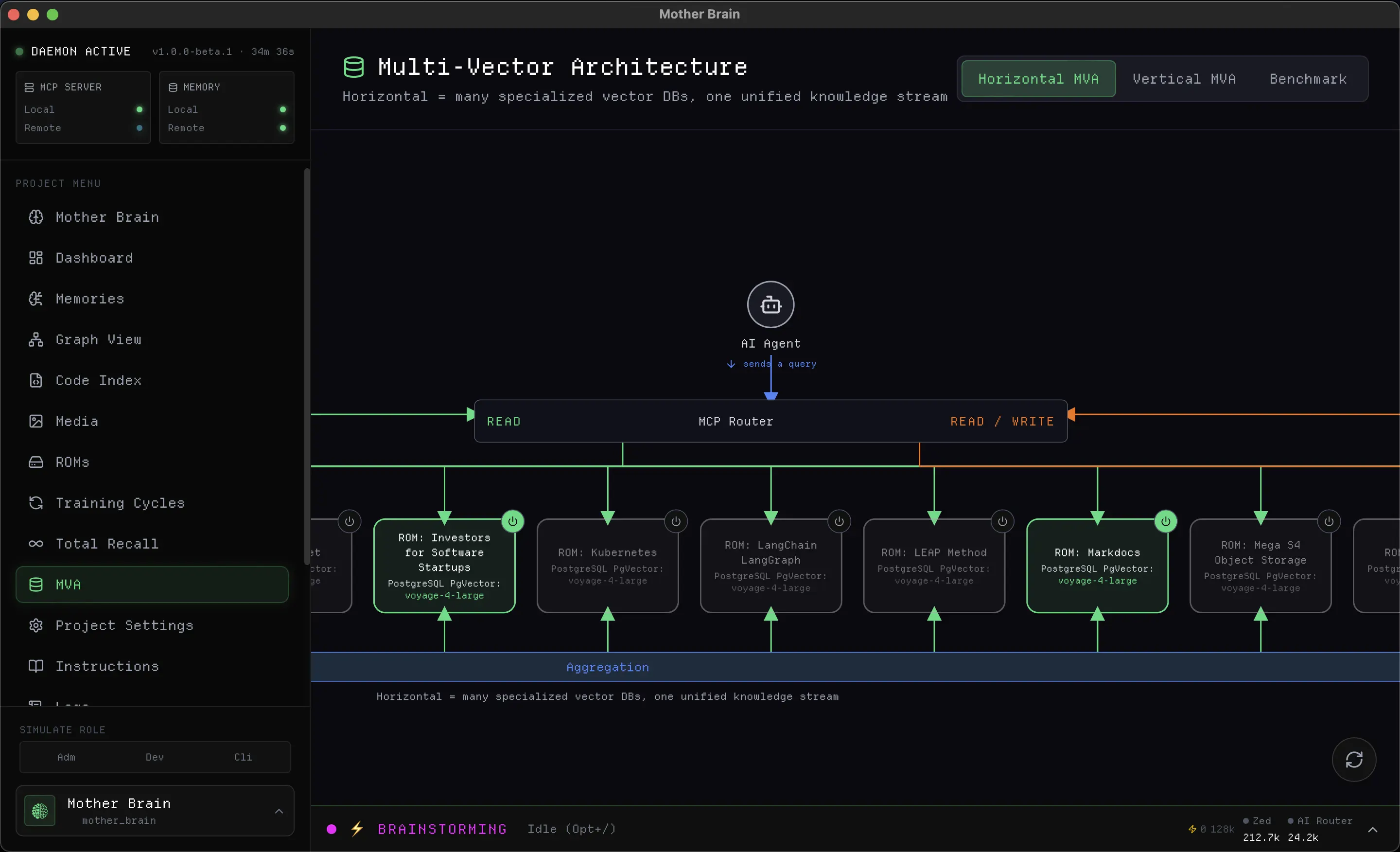Open Graph View from the project menu

pos(152,340)
